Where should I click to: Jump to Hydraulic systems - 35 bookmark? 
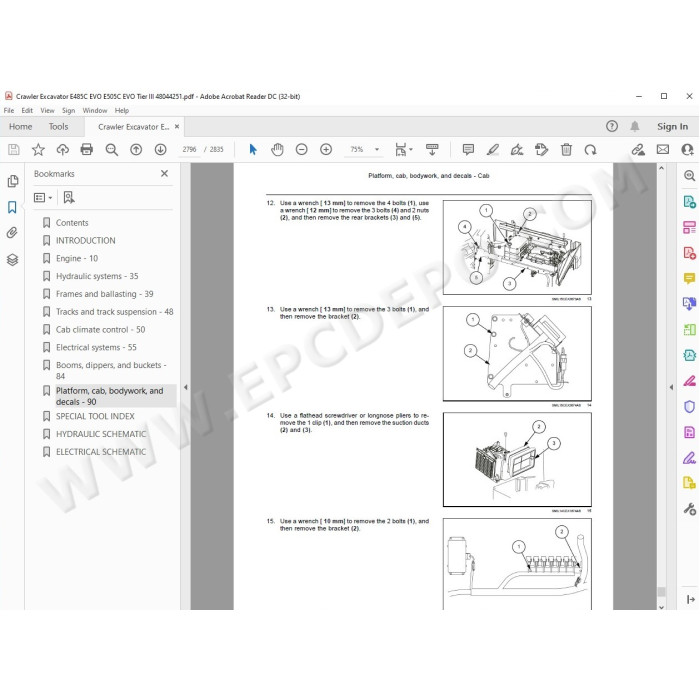(97, 276)
